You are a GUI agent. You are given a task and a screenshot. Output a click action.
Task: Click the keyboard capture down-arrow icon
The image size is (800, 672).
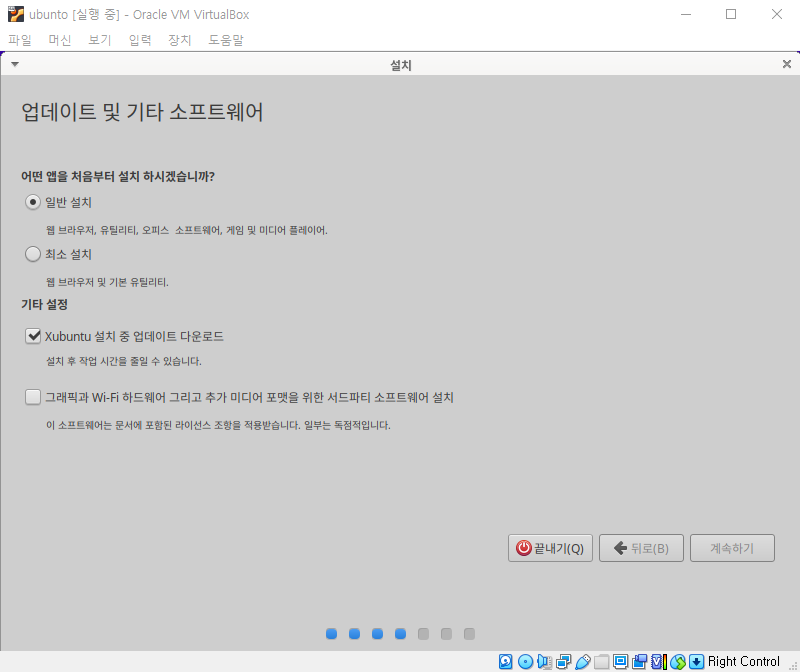696,662
